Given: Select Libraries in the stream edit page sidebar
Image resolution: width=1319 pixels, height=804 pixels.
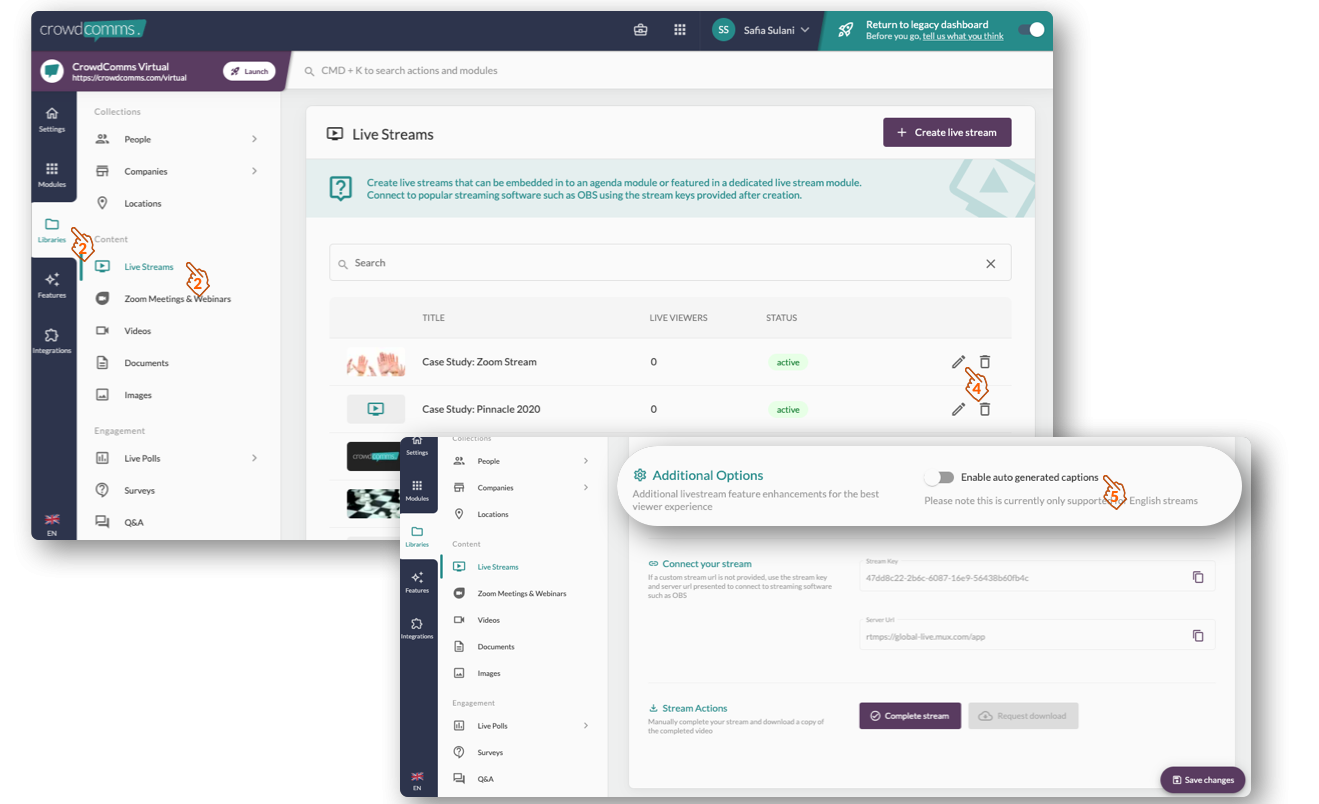Looking at the screenshot, I should point(417,536).
